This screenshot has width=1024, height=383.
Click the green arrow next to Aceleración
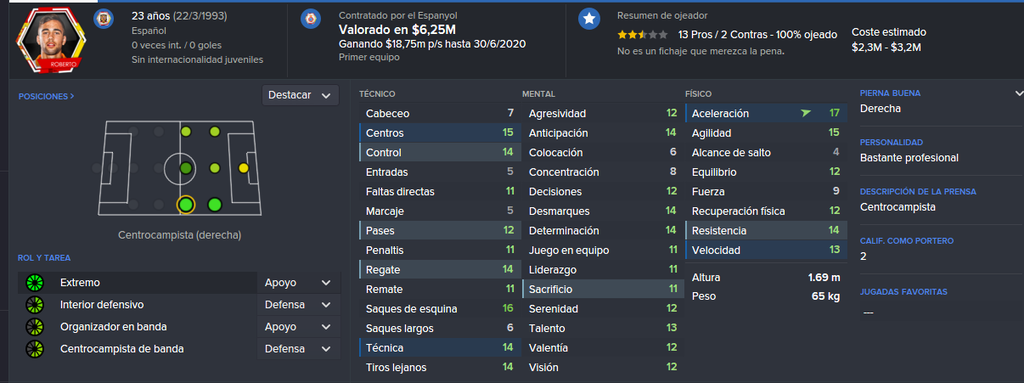806,114
